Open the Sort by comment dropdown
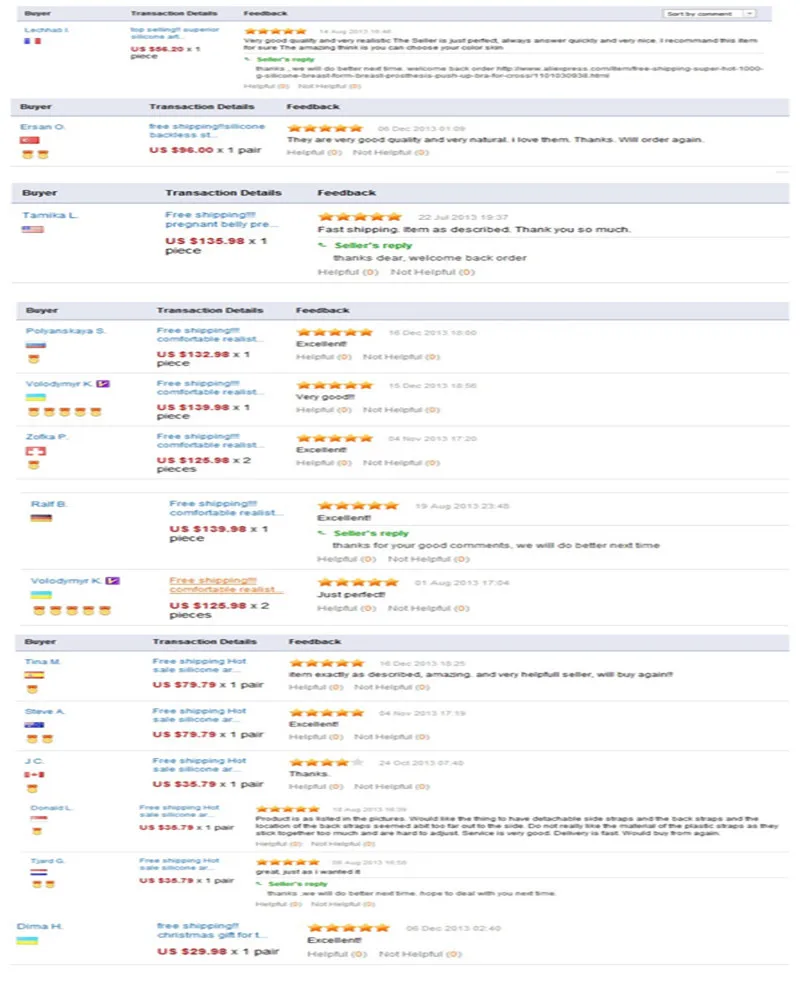This screenshot has width=800, height=1000. point(709,13)
